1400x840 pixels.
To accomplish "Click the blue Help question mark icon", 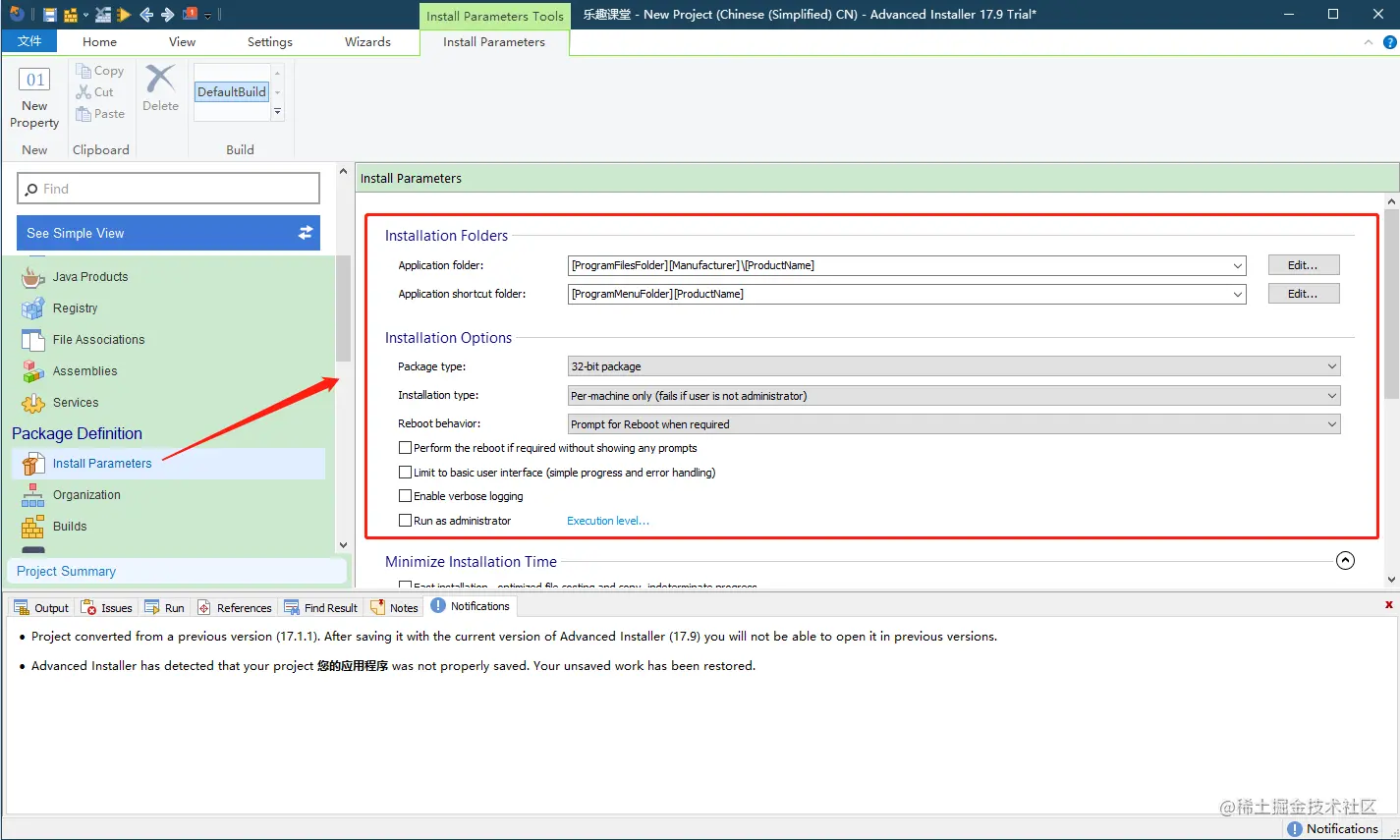I will click(1389, 42).
